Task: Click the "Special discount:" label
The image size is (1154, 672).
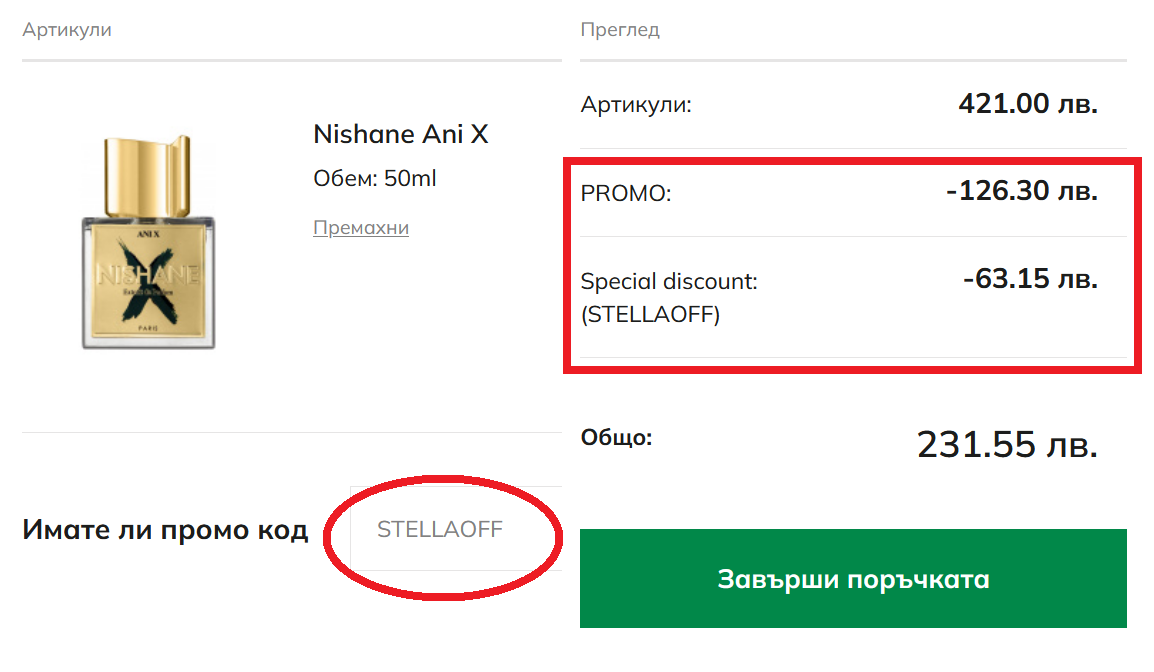Action: click(x=669, y=282)
